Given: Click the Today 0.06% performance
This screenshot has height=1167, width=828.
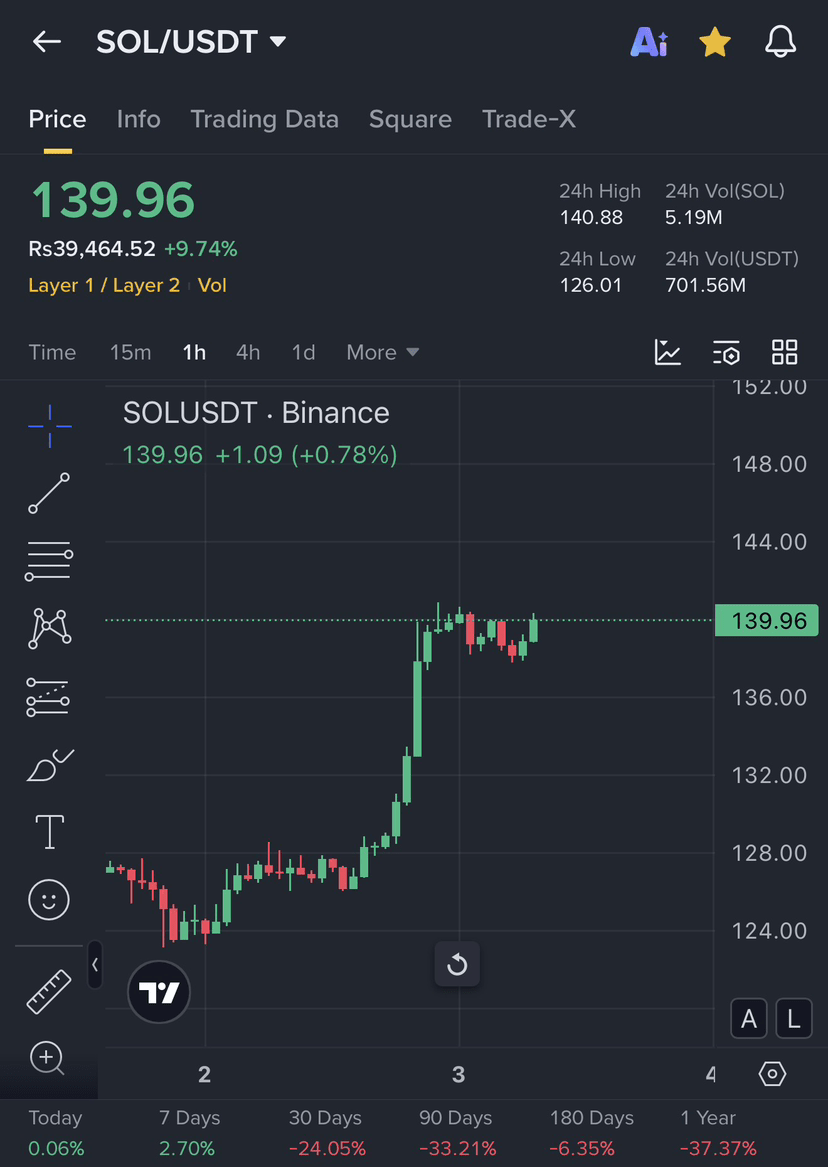Looking at the screenshot, I should click(56, 1133).
